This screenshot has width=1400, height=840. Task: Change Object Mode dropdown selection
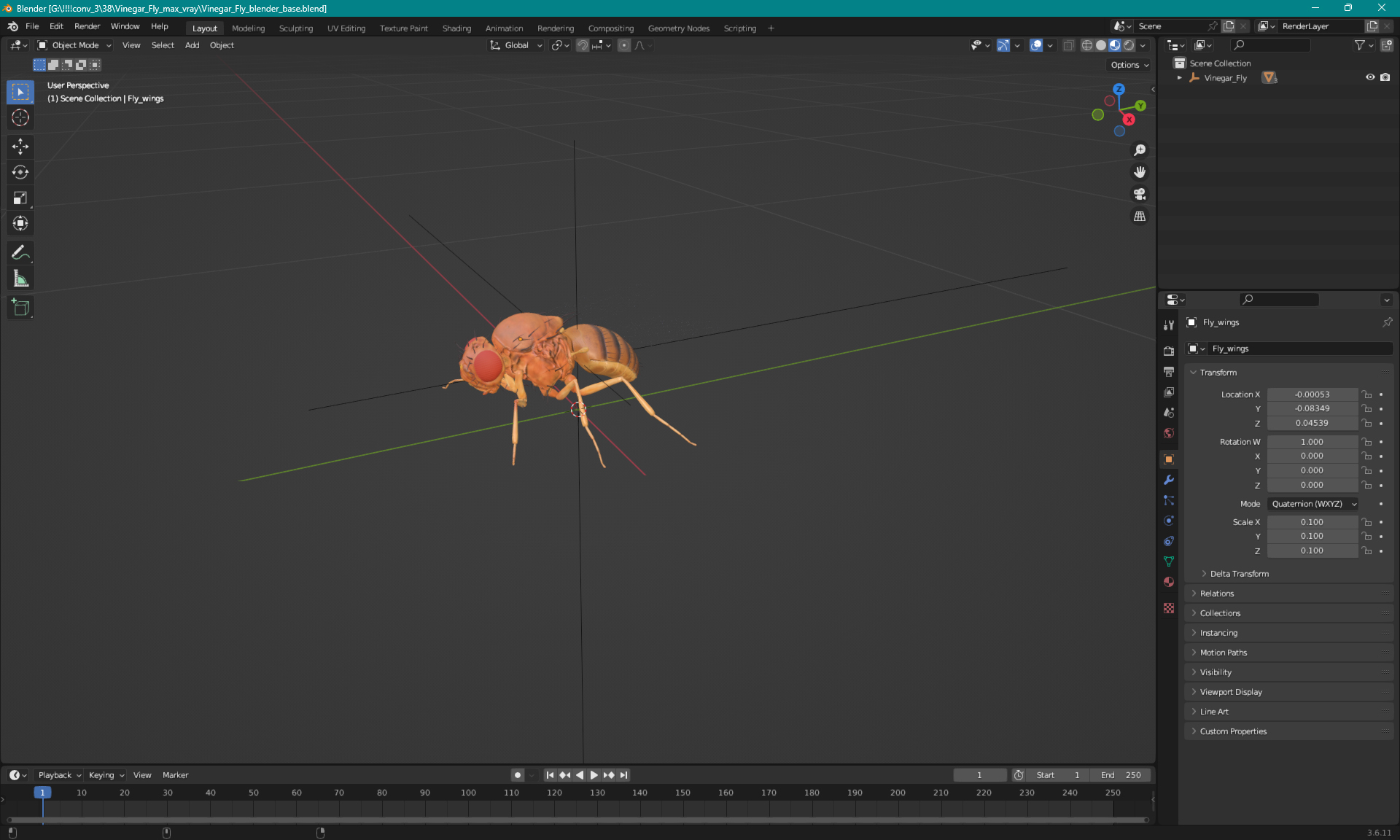(x=75, y=45)
